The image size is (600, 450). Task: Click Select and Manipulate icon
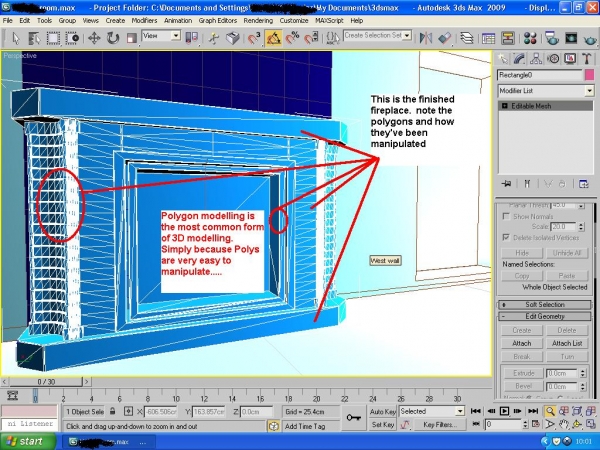point(214,38)
